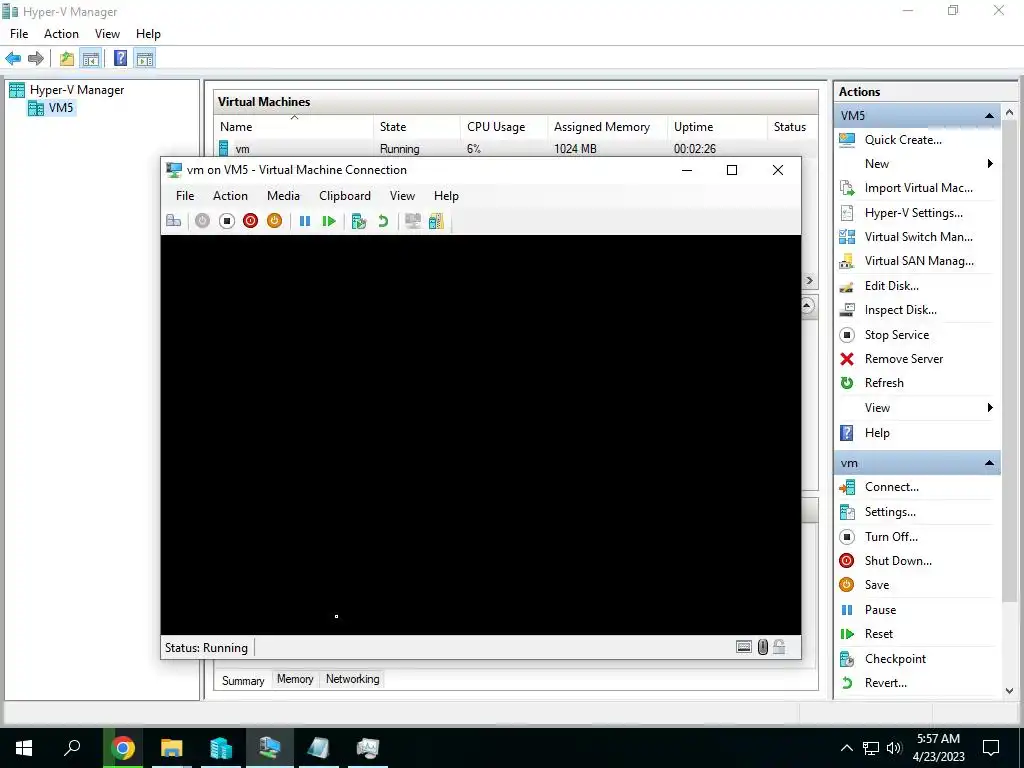Select Hyper-V Manager root tree node
1024x768 pixels.
point(76,90)
